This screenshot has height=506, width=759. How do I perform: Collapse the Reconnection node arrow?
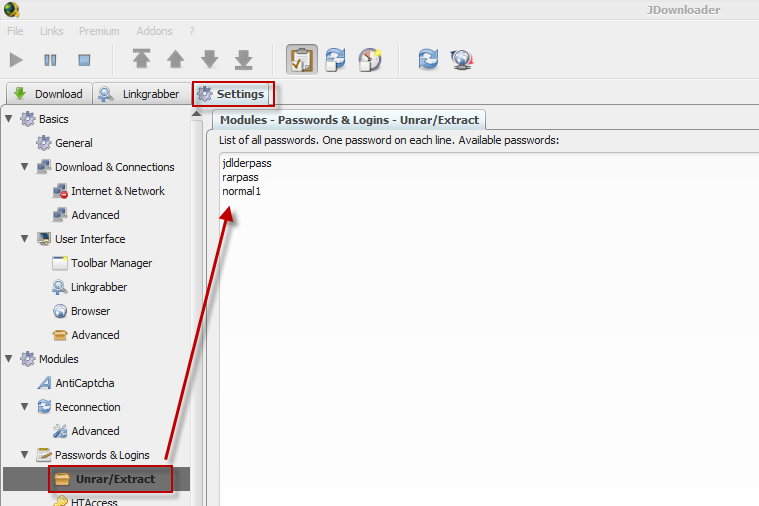coord(25,407)
